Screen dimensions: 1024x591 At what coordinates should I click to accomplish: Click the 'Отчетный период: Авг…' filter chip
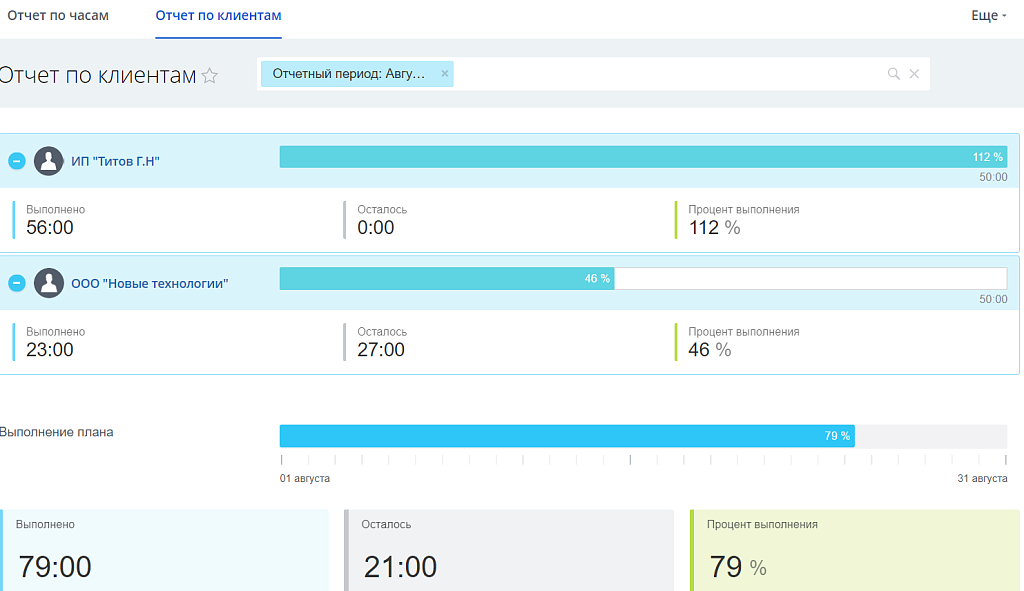(x=348, y=74)
